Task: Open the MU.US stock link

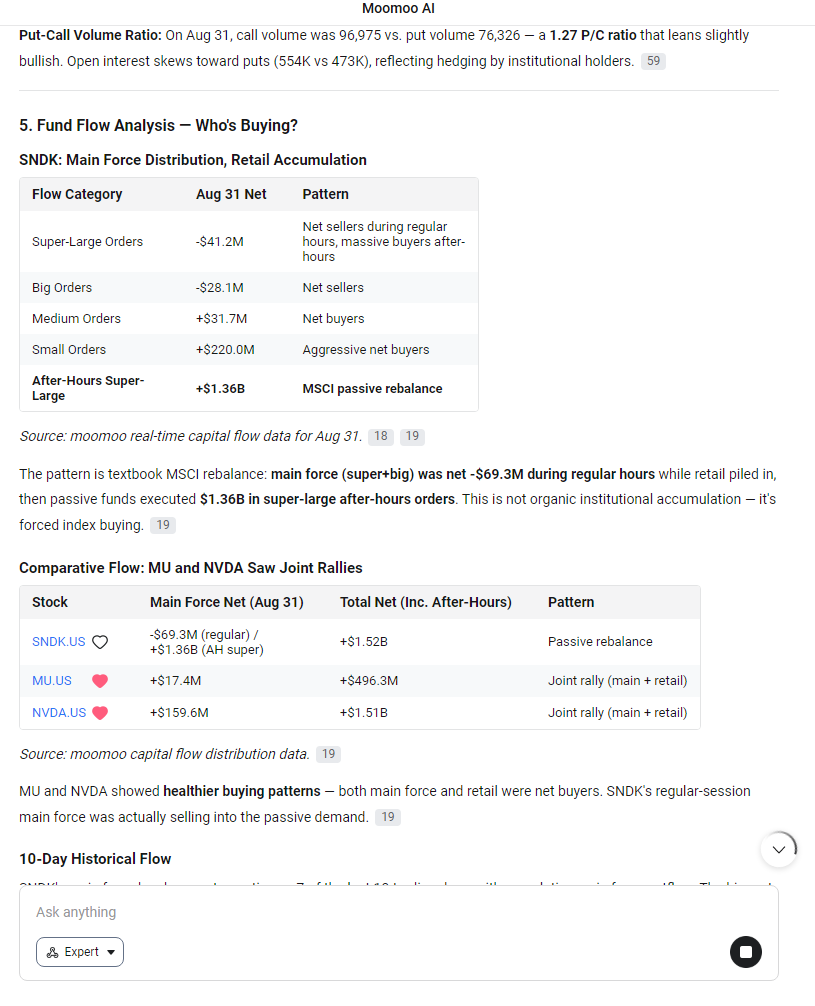Action: click(52, 681)
